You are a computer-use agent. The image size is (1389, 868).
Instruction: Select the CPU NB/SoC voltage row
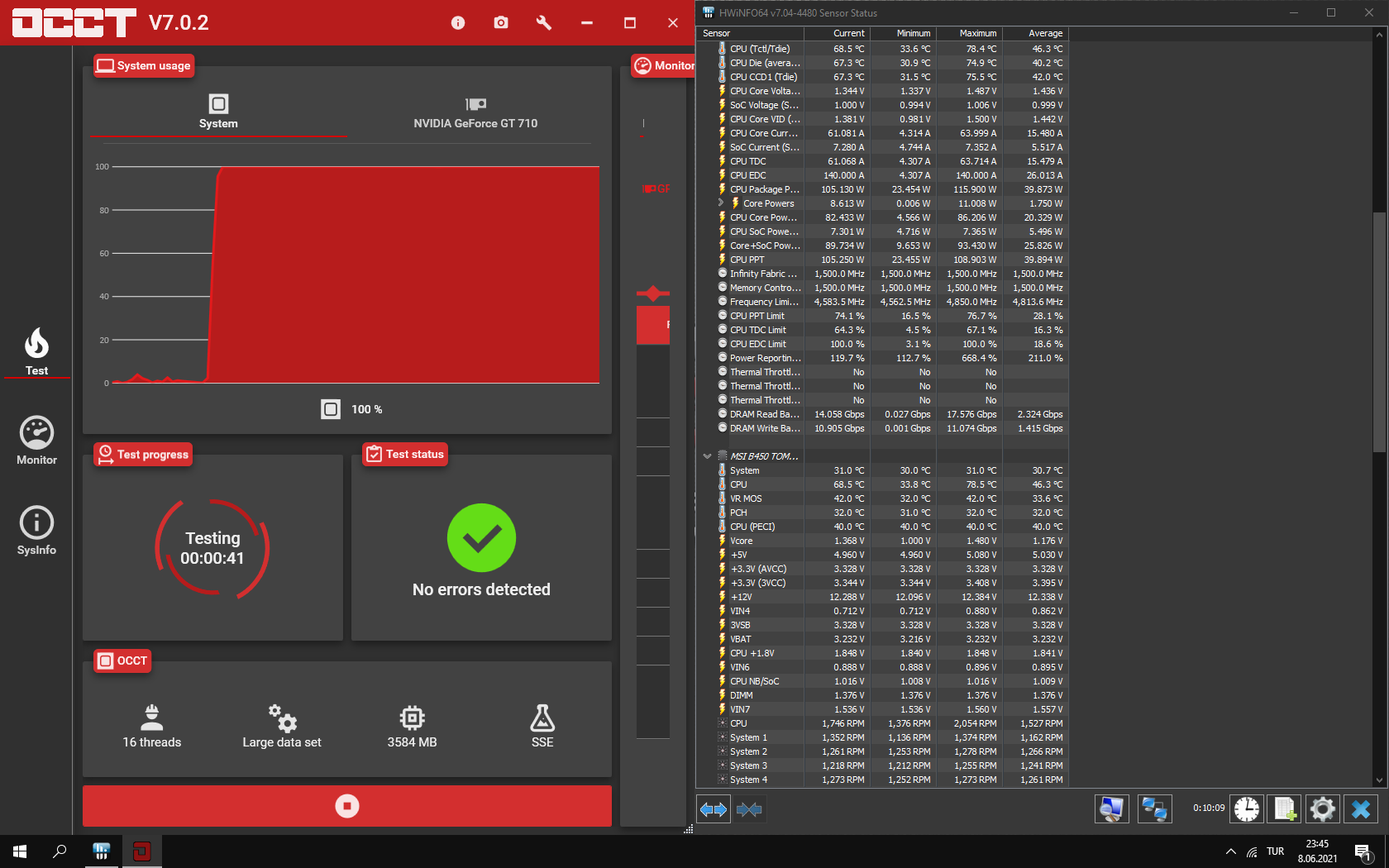coord(883,681)
